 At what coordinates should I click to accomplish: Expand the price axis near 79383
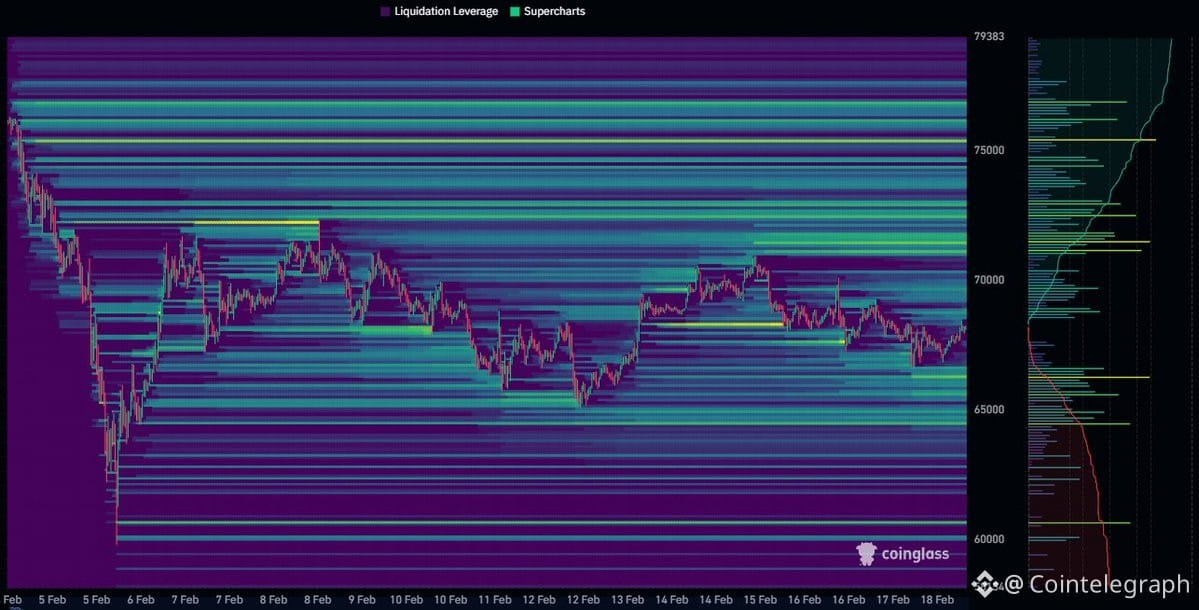988,35
